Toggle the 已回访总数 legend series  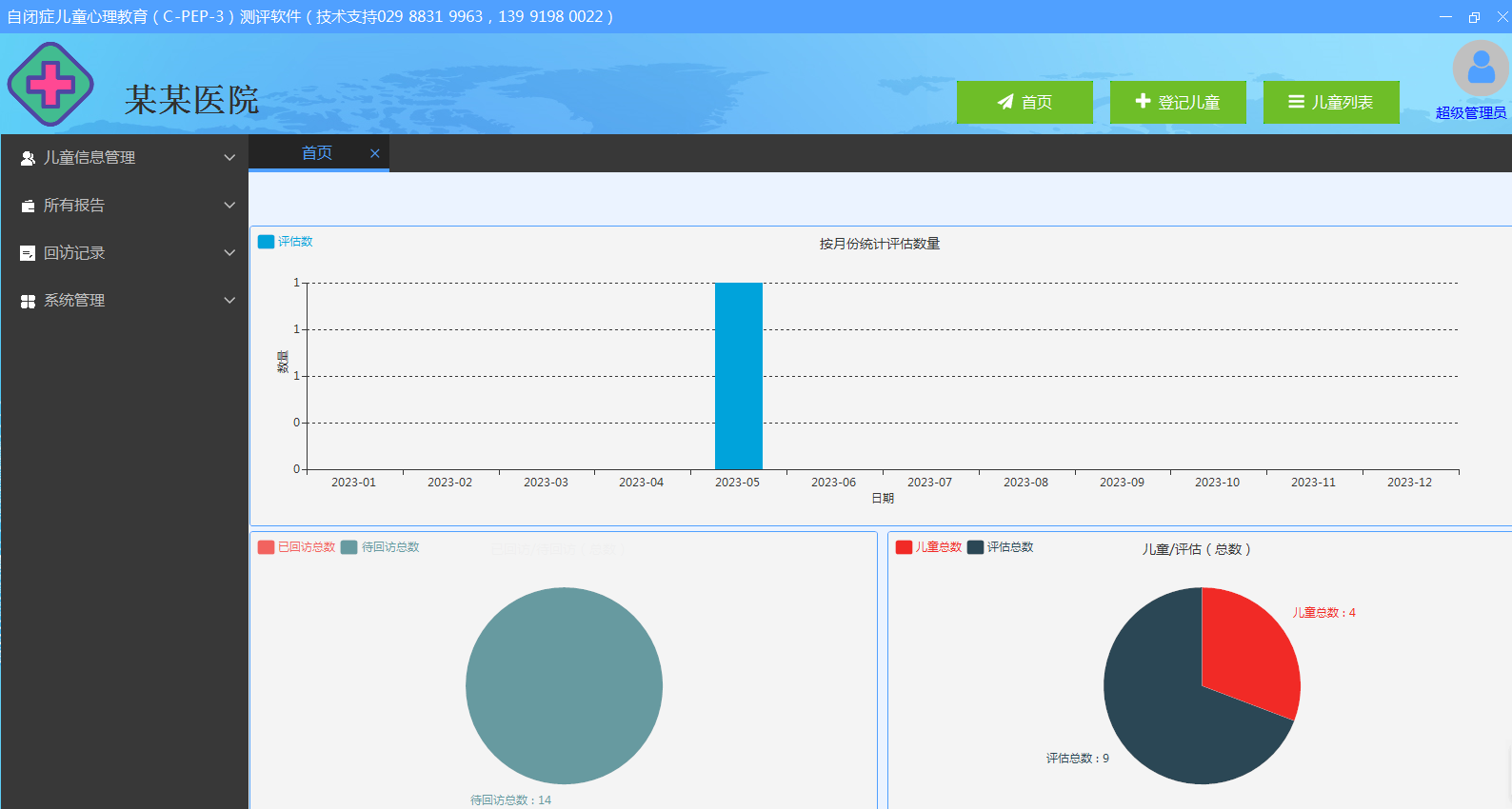(296, 547)
